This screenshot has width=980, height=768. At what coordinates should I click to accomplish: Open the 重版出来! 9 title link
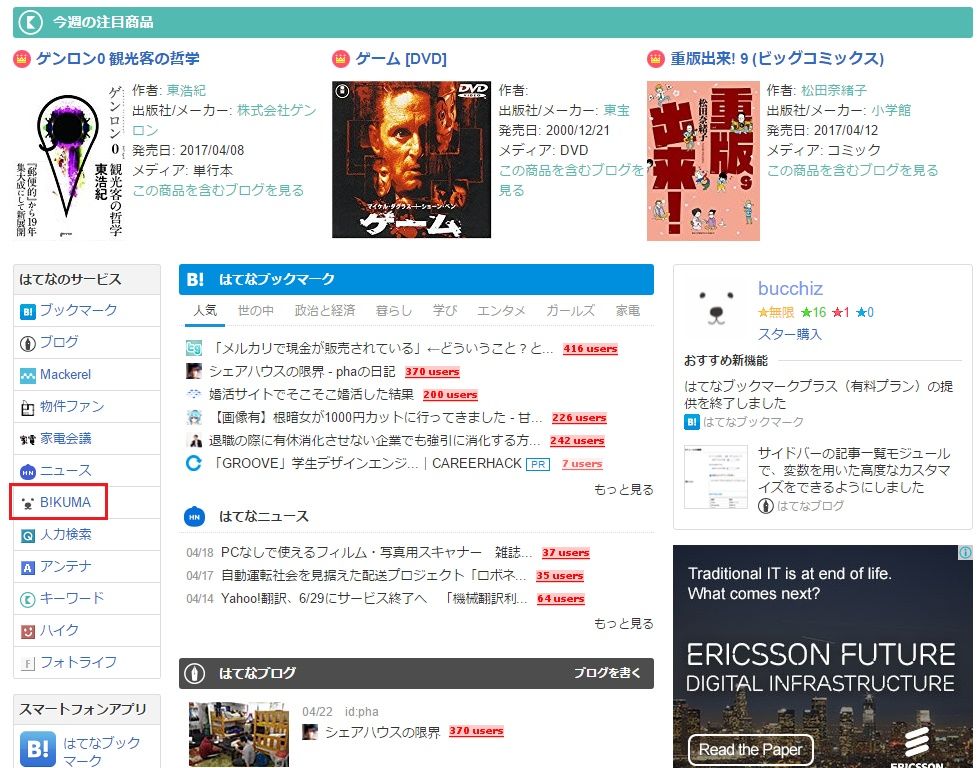[x=777, y=59]
